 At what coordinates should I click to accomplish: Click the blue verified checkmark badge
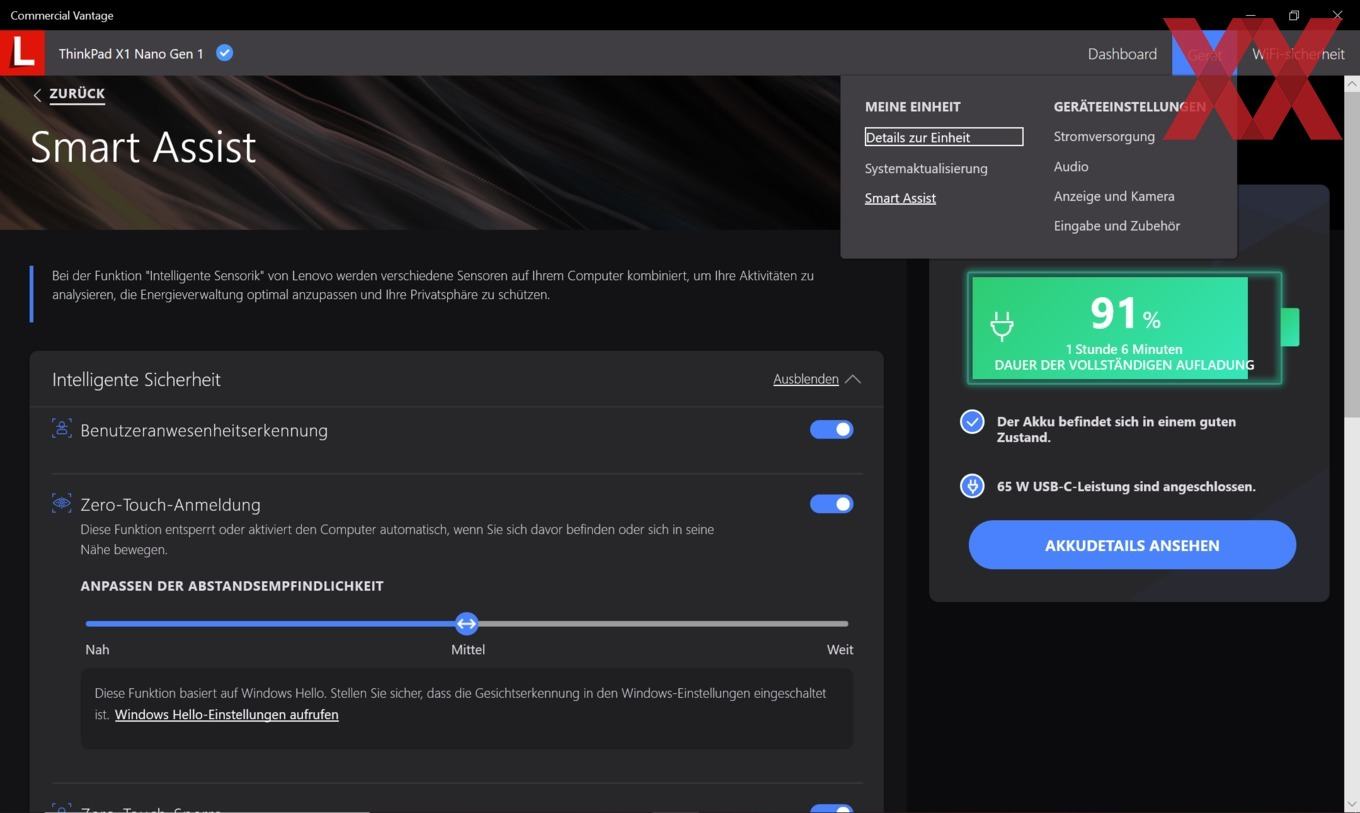point(225,53)
